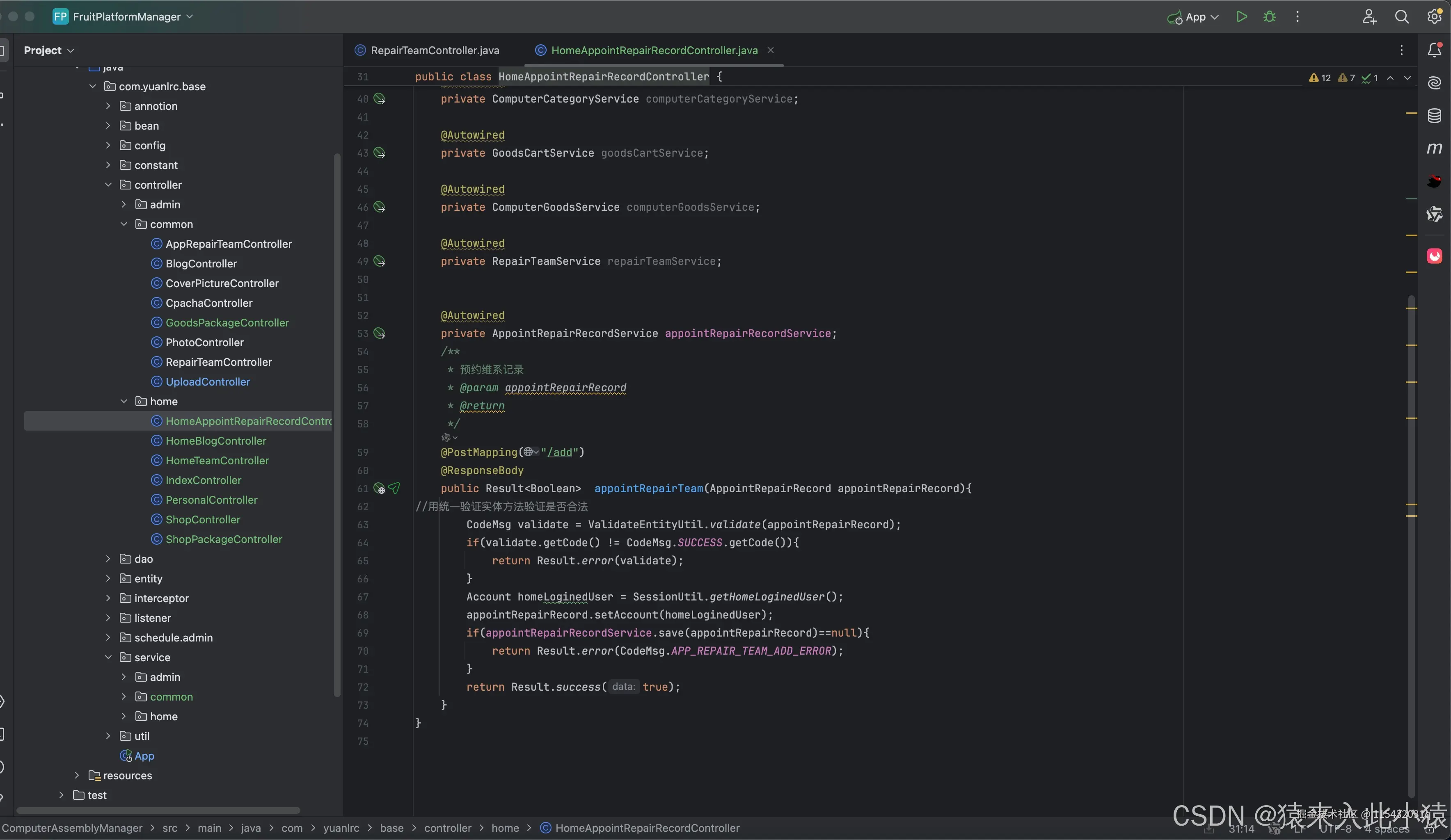This screenshot has height=840, width=1451.
Task: Open Search Everywhere magnifier icon
Action: coord(1401,17)
